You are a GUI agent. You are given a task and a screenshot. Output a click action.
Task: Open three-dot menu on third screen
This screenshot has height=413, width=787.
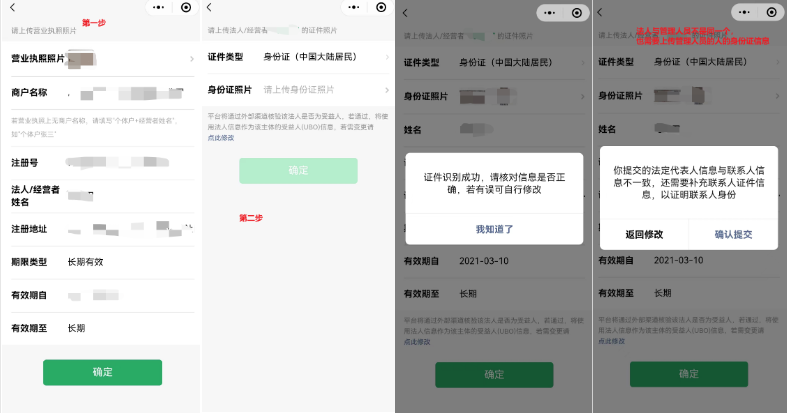click(x=550, y=13)
